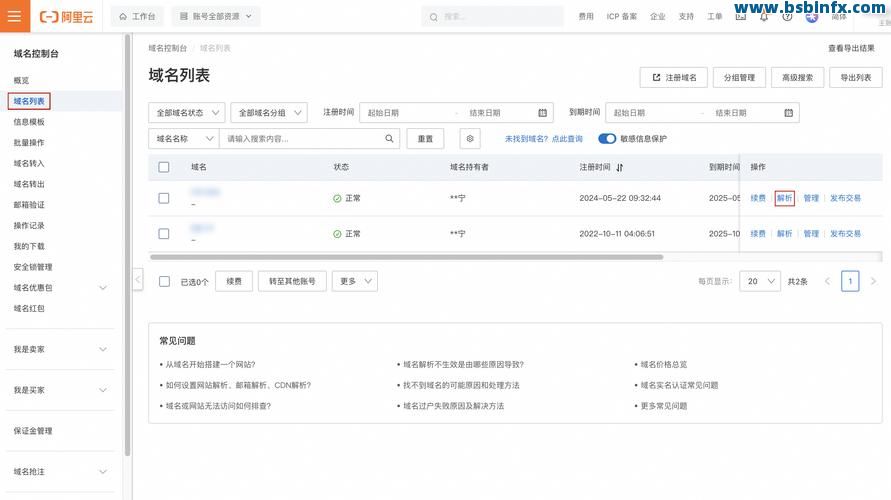Open 域名解析不生效 FAQ link
The width and height of the screenshot is (891, 500).
(463, 365)
